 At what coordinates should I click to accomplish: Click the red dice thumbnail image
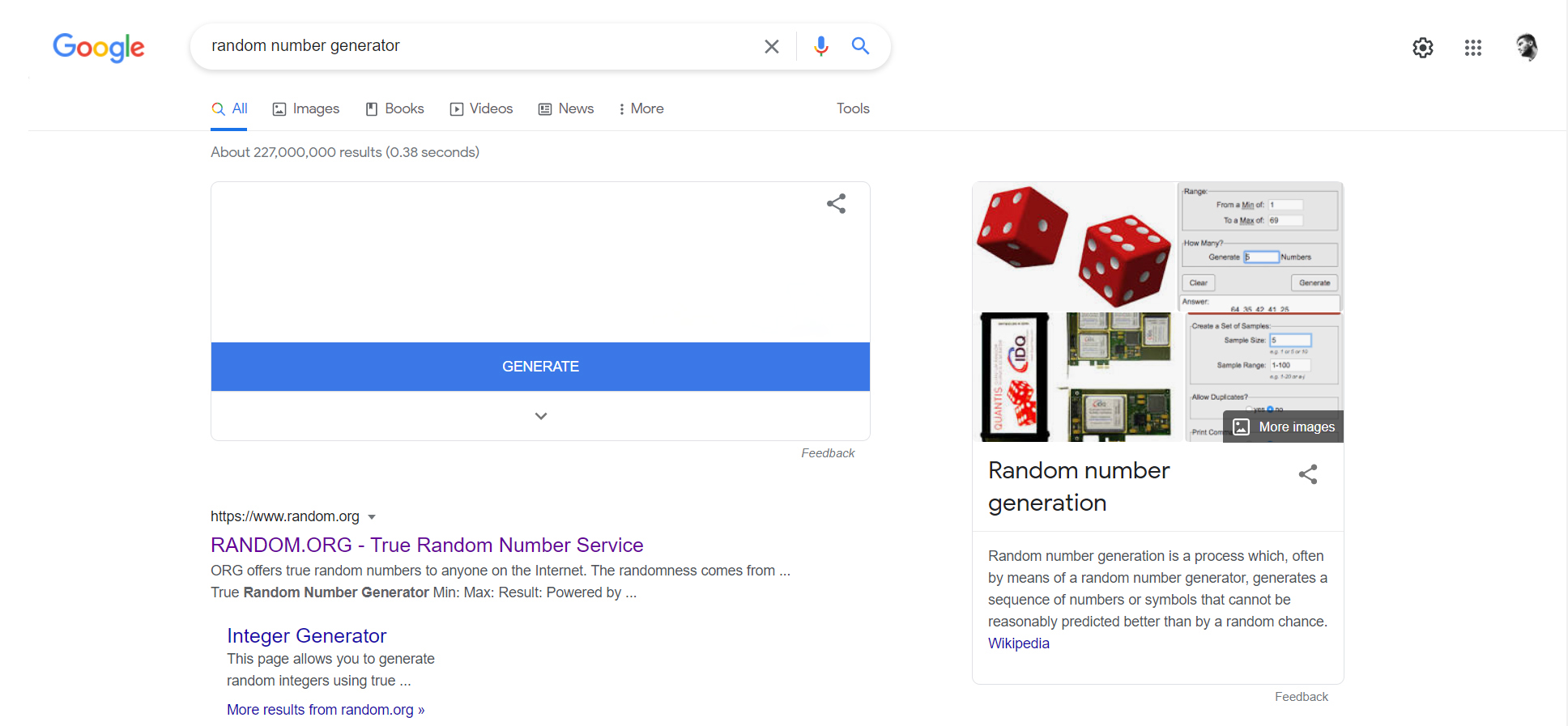pyautogui.click(x=1073, y=245)
